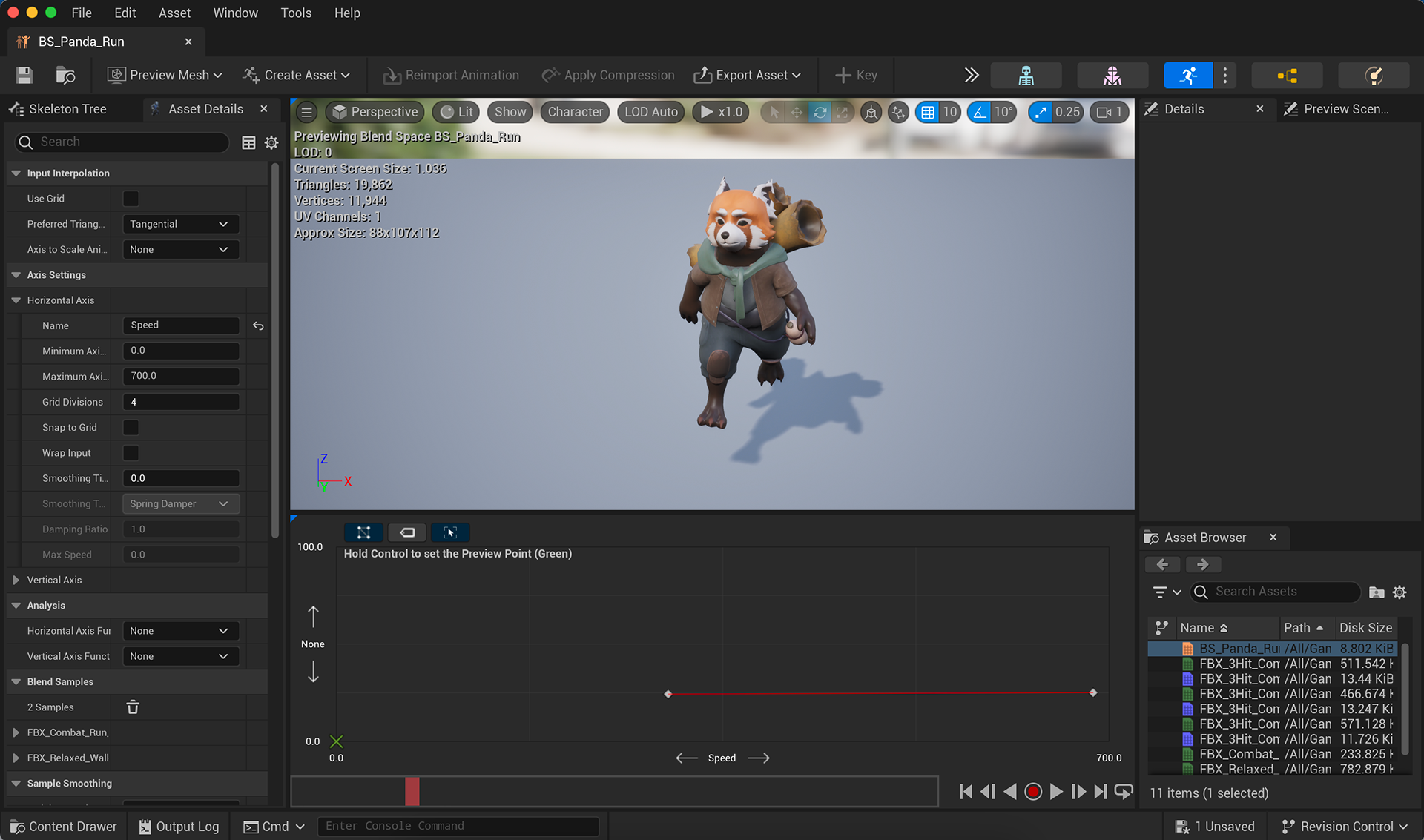Open Export Asset button menu
Screen dimensions: 1424x840
point(747,75)
